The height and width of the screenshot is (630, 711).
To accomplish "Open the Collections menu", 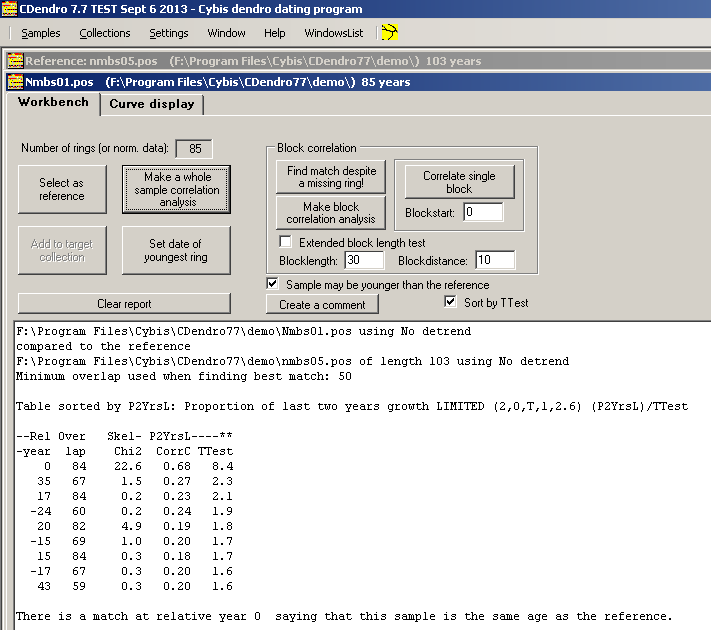I will coord(105,33).
